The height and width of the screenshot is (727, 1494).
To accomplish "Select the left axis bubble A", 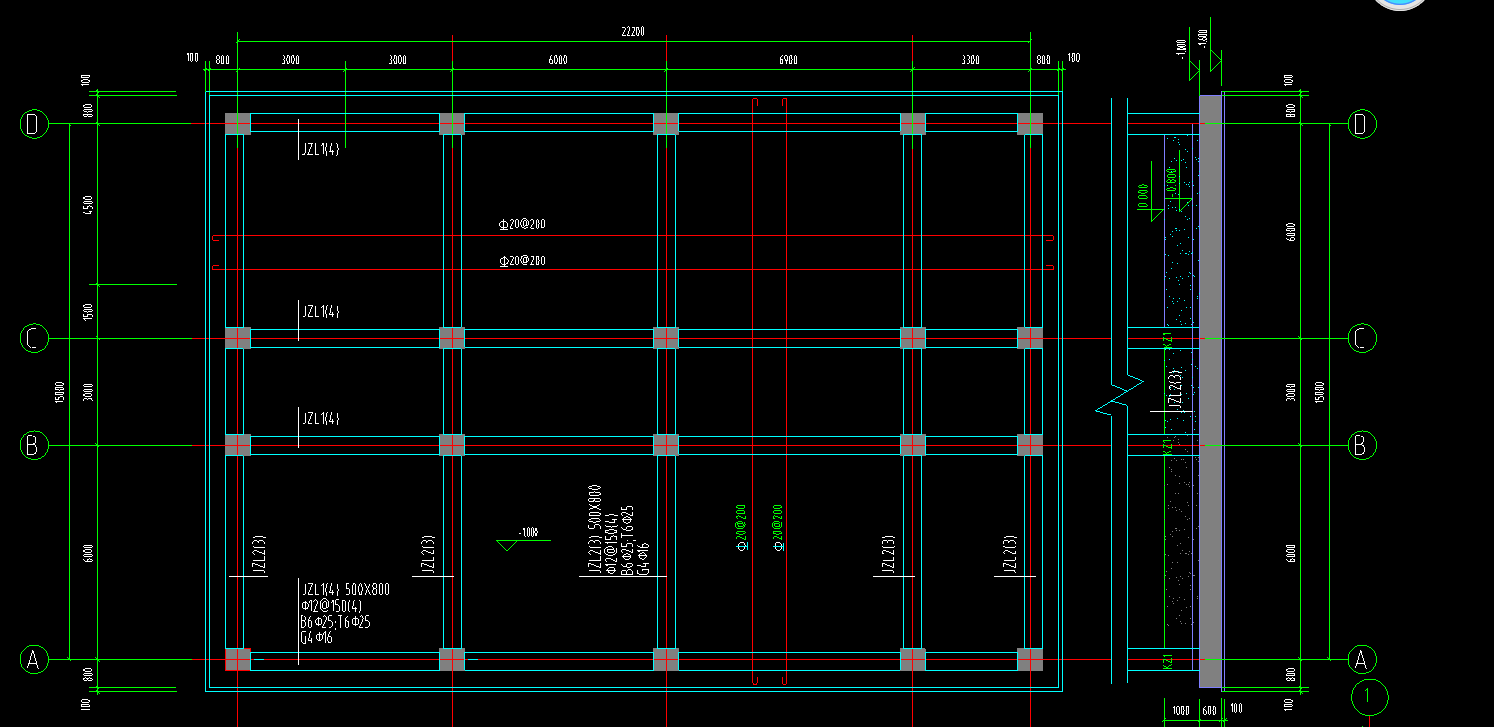I will click(34, 660).
